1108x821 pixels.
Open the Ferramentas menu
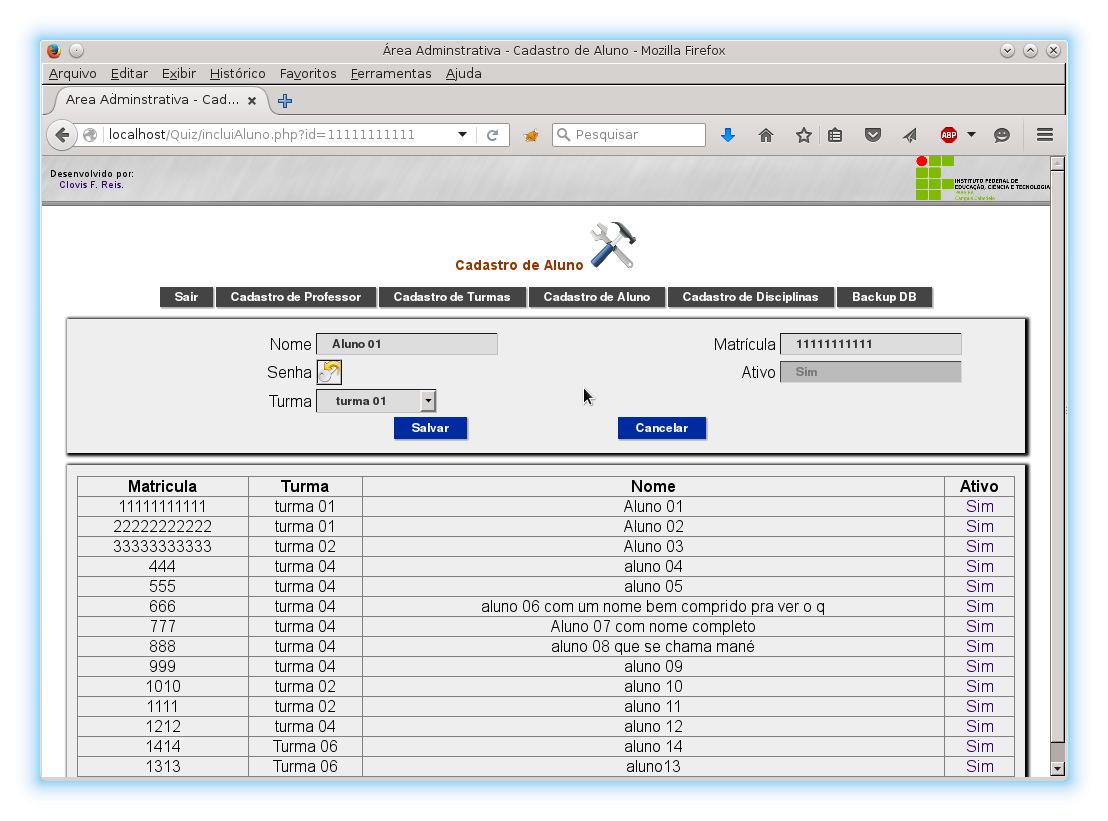point(391,73)
